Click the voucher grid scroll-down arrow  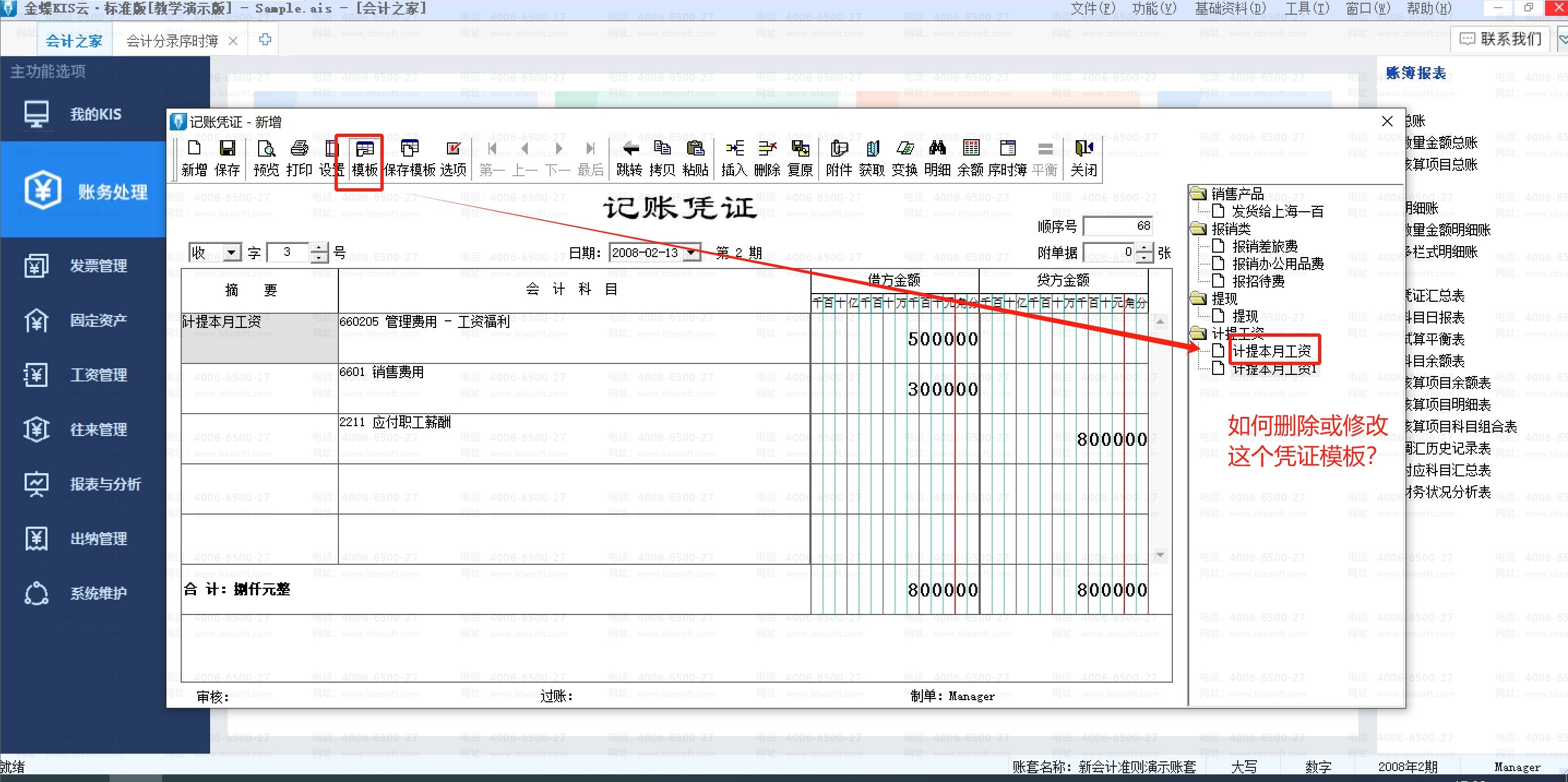1160,555
